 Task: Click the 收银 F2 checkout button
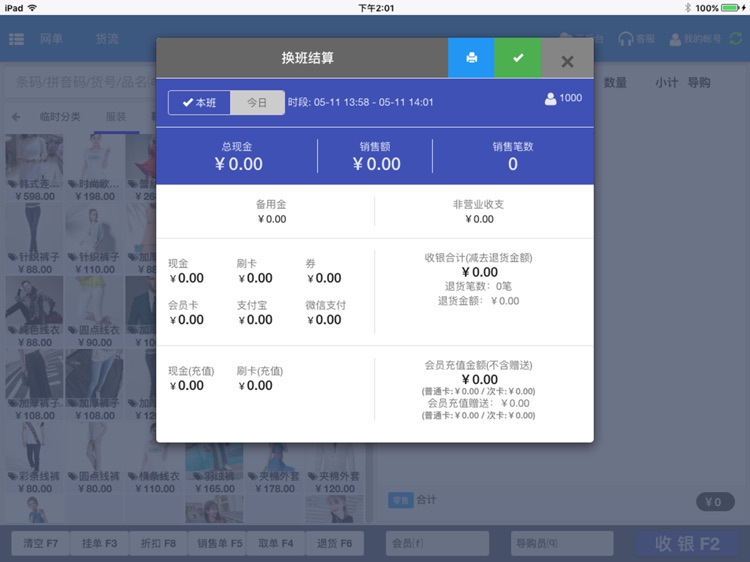tap(687, 544)
